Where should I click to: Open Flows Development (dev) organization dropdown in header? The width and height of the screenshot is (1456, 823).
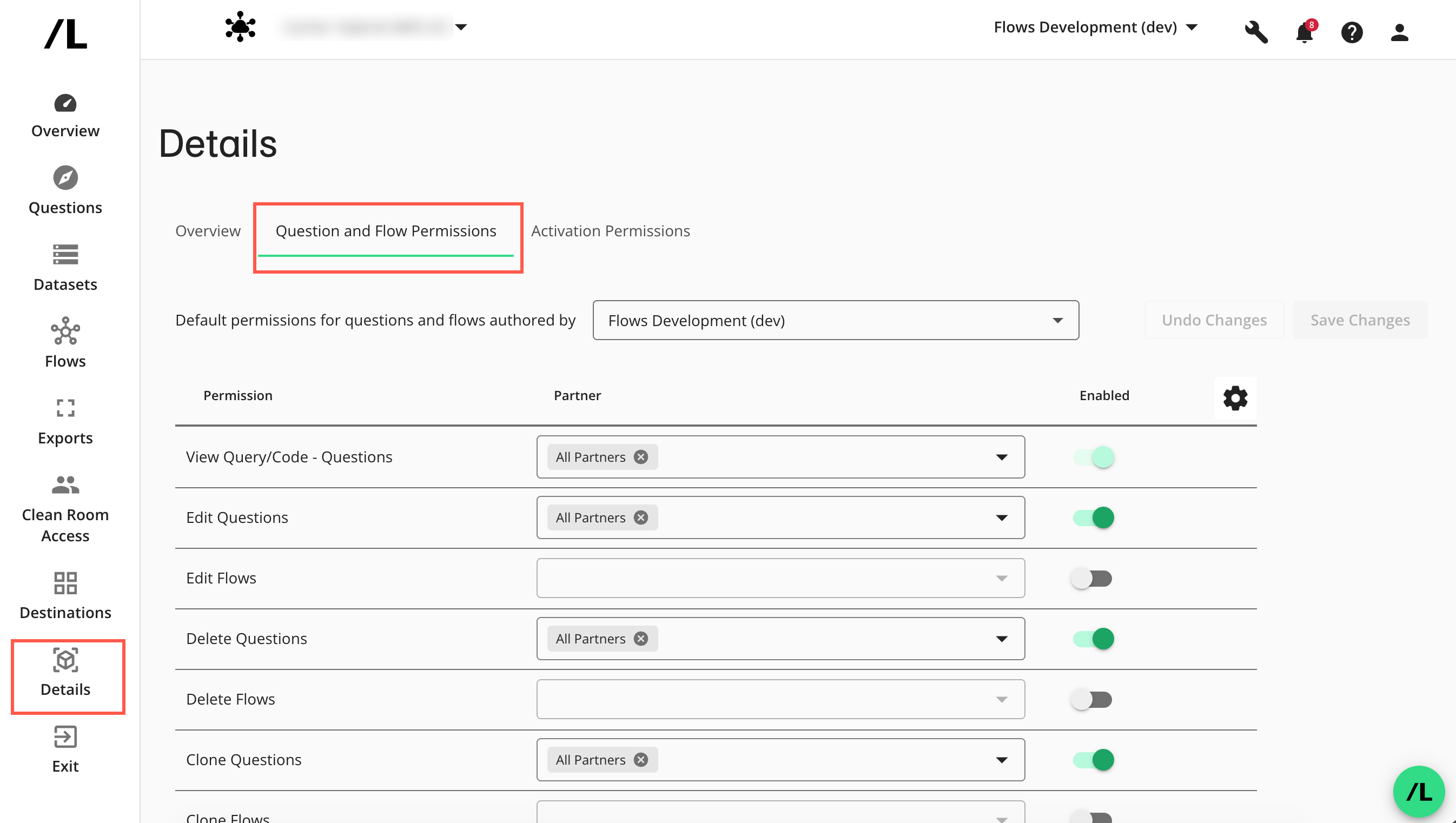click(x=1095, y=27)
